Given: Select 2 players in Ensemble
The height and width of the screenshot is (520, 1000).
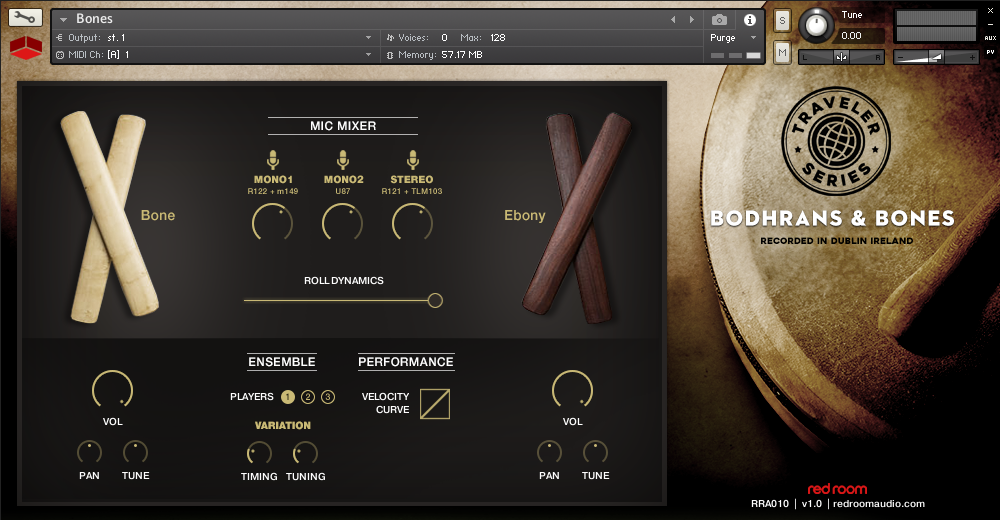Looking at the screenshot, I should tap(308, 397).
